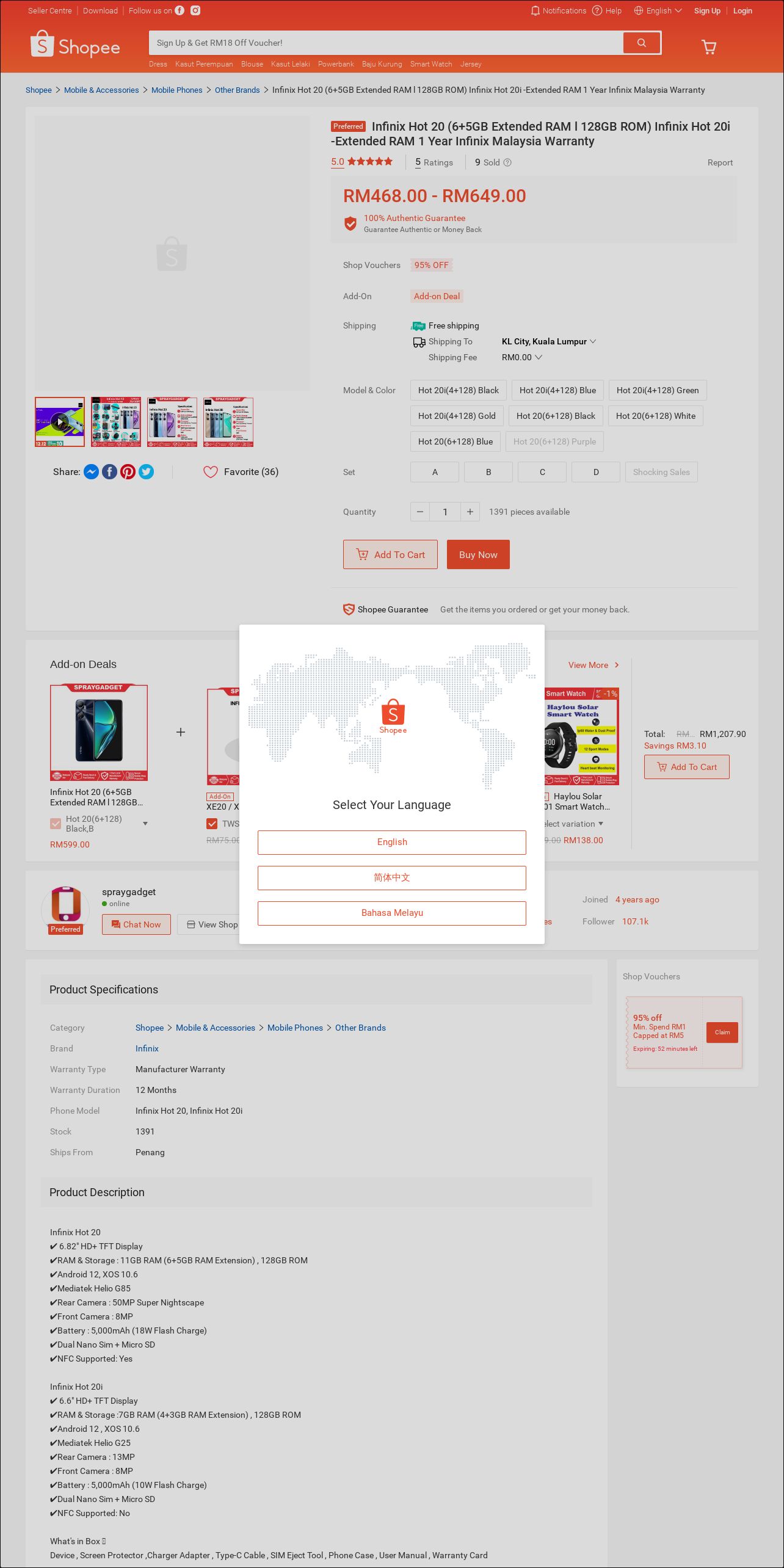Start chat with Chat Now button
Image resolution: width=784 pixels, height=1568 pixels.
tap(136, 924)
